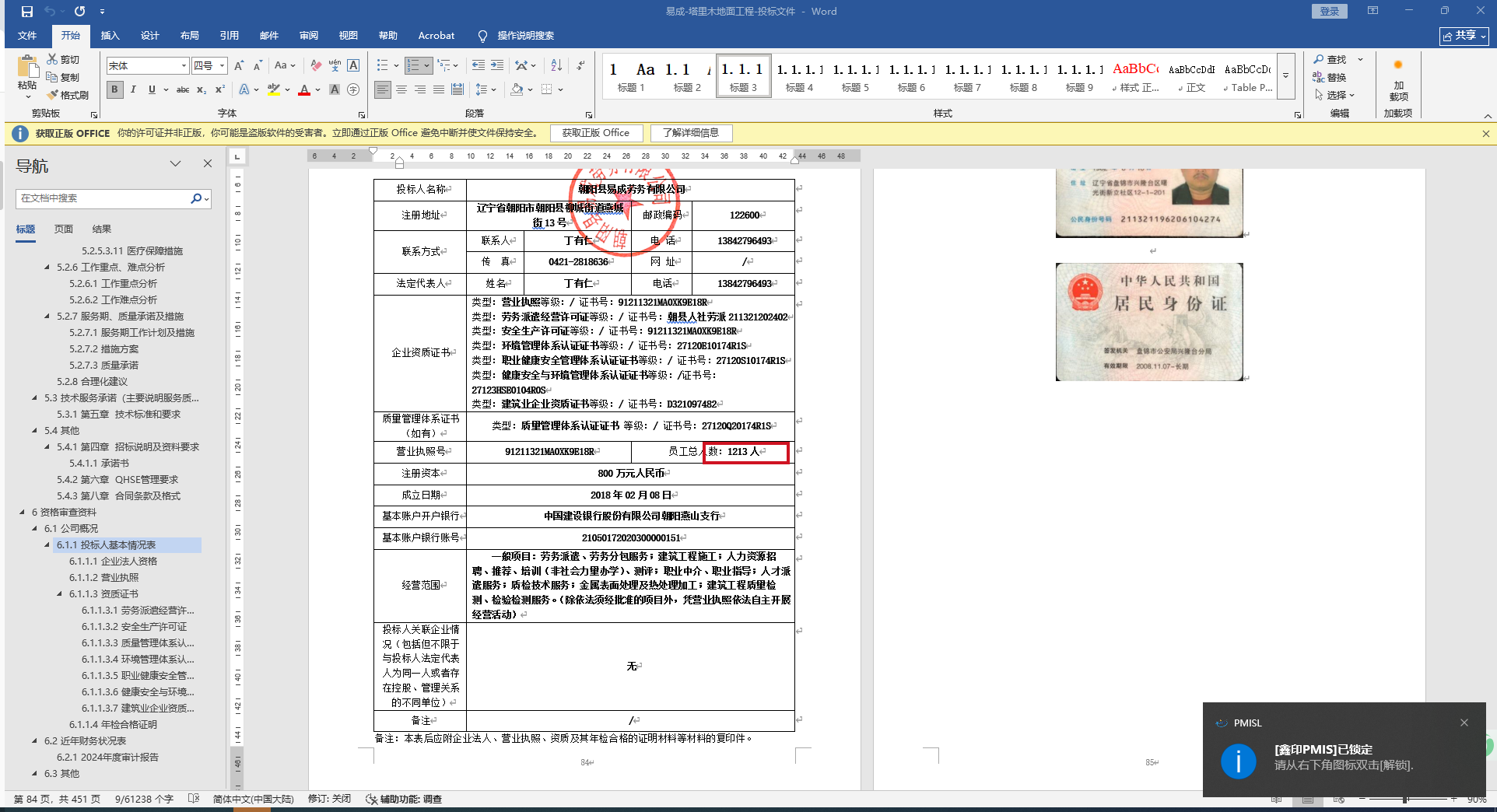Image resolution: width=1497 pixels, height=812 pixels.
Task: Click the 了解详细信息 button
Action: coord(691,133)
